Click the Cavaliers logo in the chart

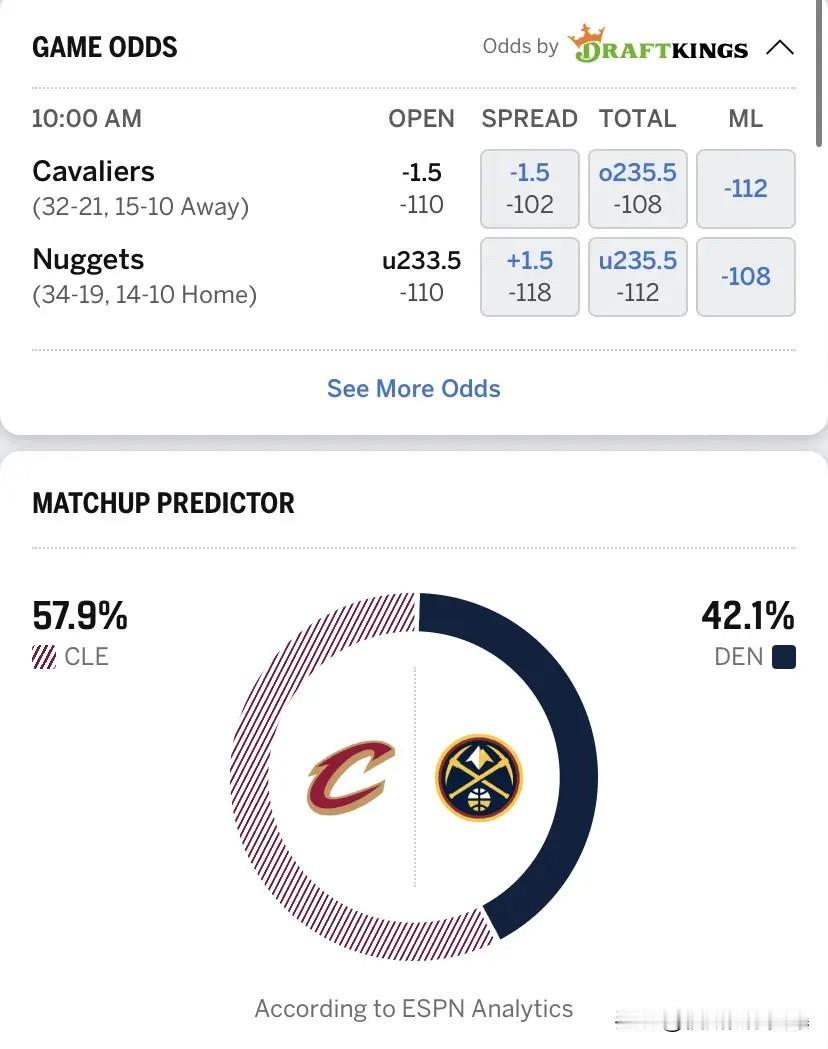tap(350, 777)
